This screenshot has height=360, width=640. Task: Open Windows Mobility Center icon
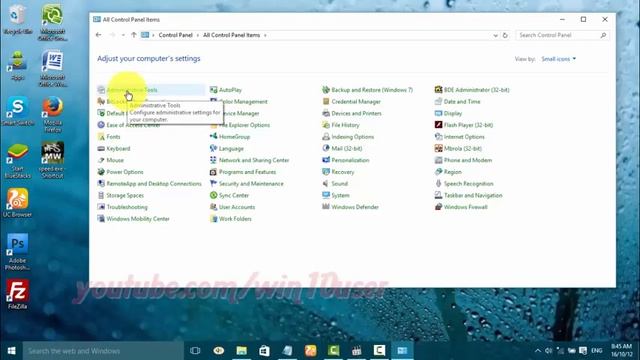pos(101,219)
